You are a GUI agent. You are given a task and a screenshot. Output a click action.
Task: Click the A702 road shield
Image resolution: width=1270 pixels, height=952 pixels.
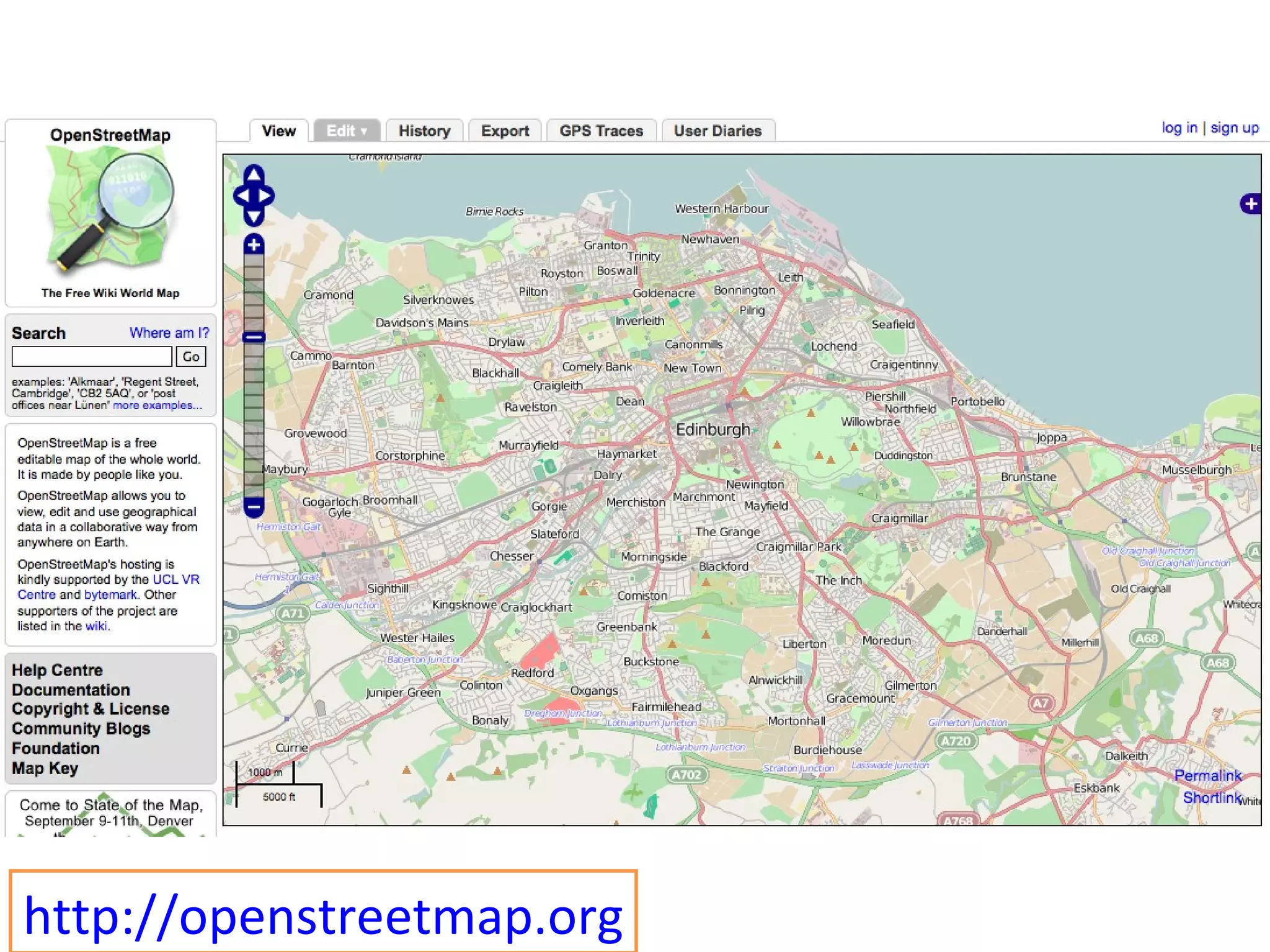(x=686, y=775)
